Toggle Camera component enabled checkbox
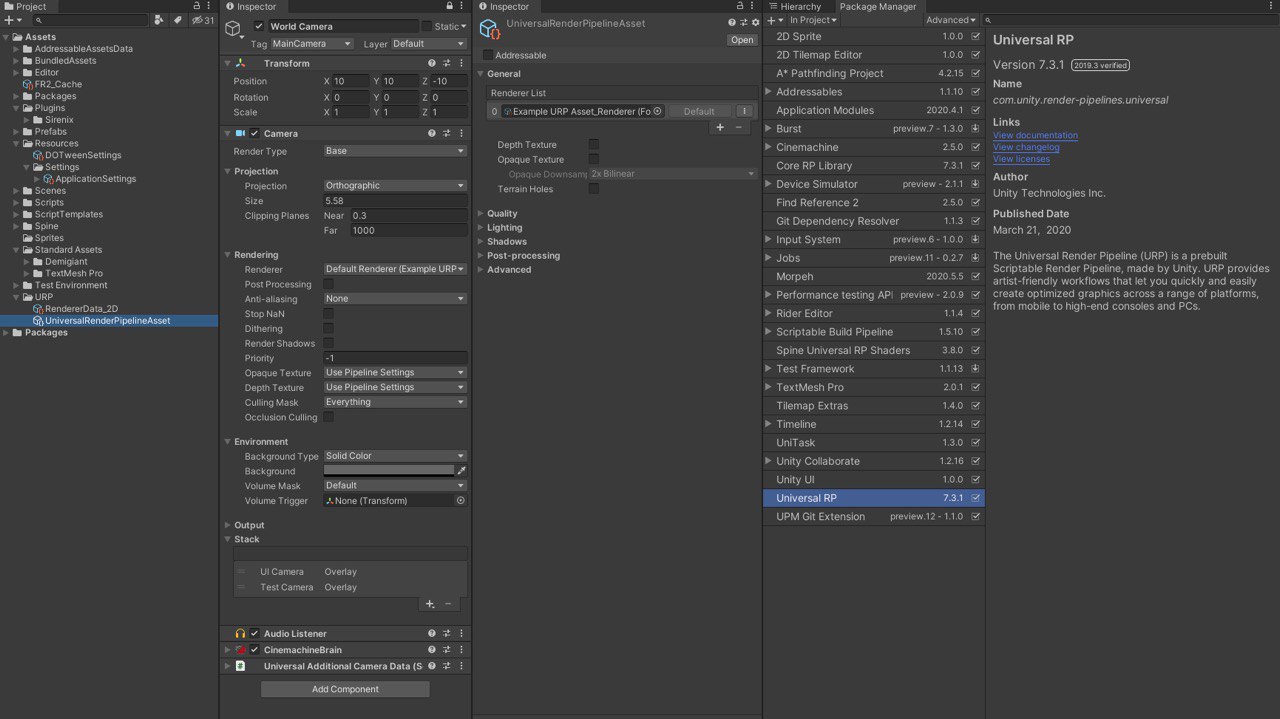This screenshot has height=719, width=1280. pos(254,133)
